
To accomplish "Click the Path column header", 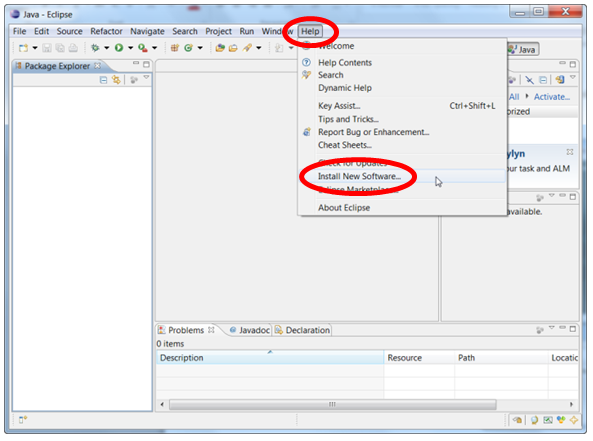I will click(501, 358).
